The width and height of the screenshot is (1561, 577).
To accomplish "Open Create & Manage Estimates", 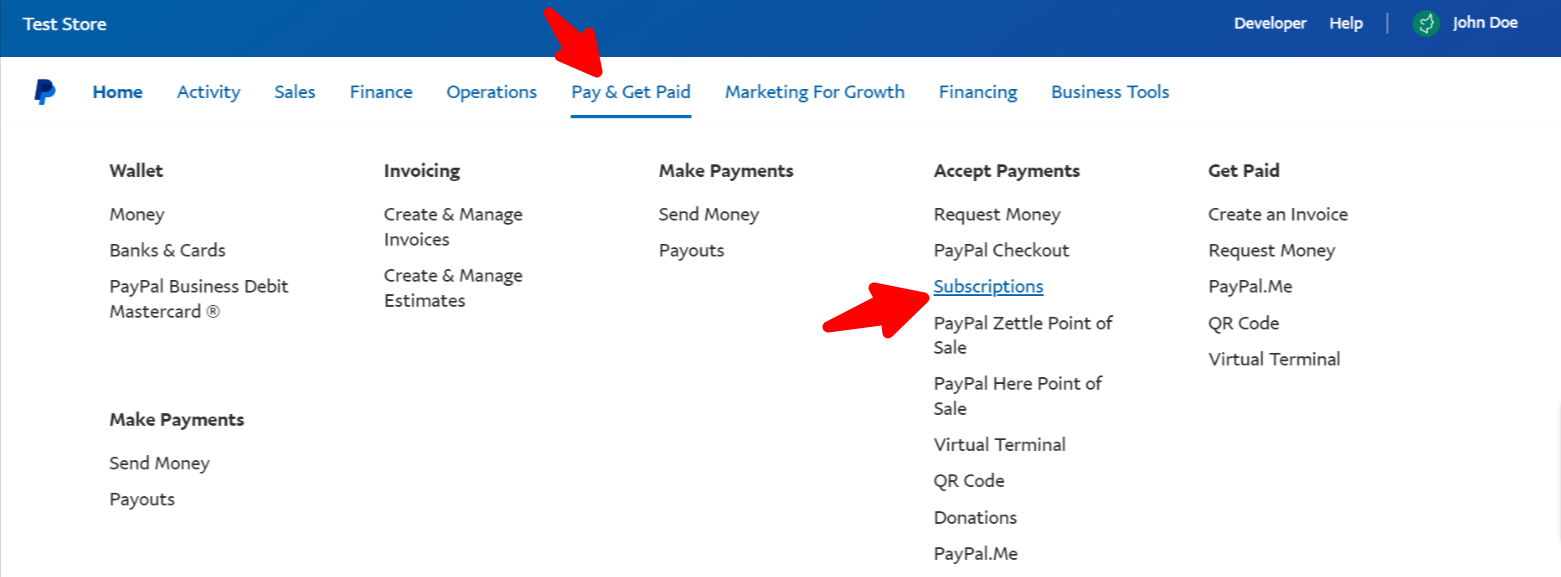I will [x=453, y=288].
